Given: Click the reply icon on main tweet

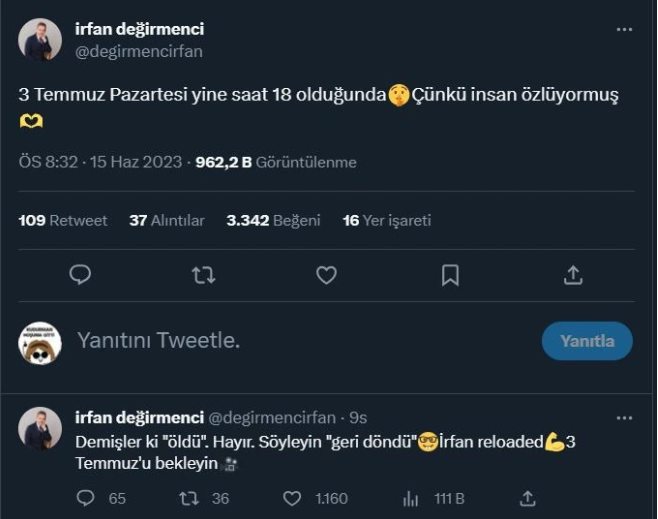Looking at the screenshot, I should tap(81, 275).
